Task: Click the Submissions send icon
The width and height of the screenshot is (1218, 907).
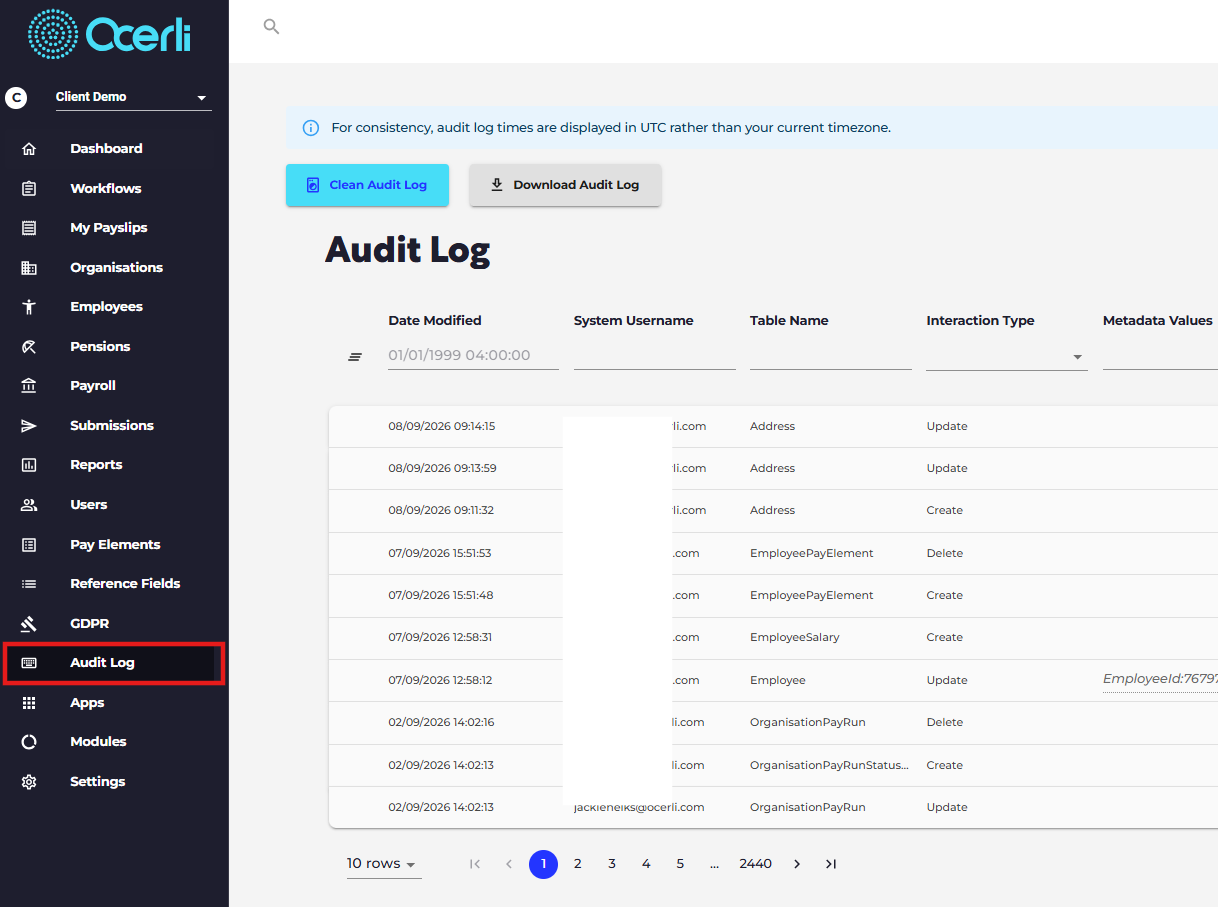Action: click(x=29, y=426)
